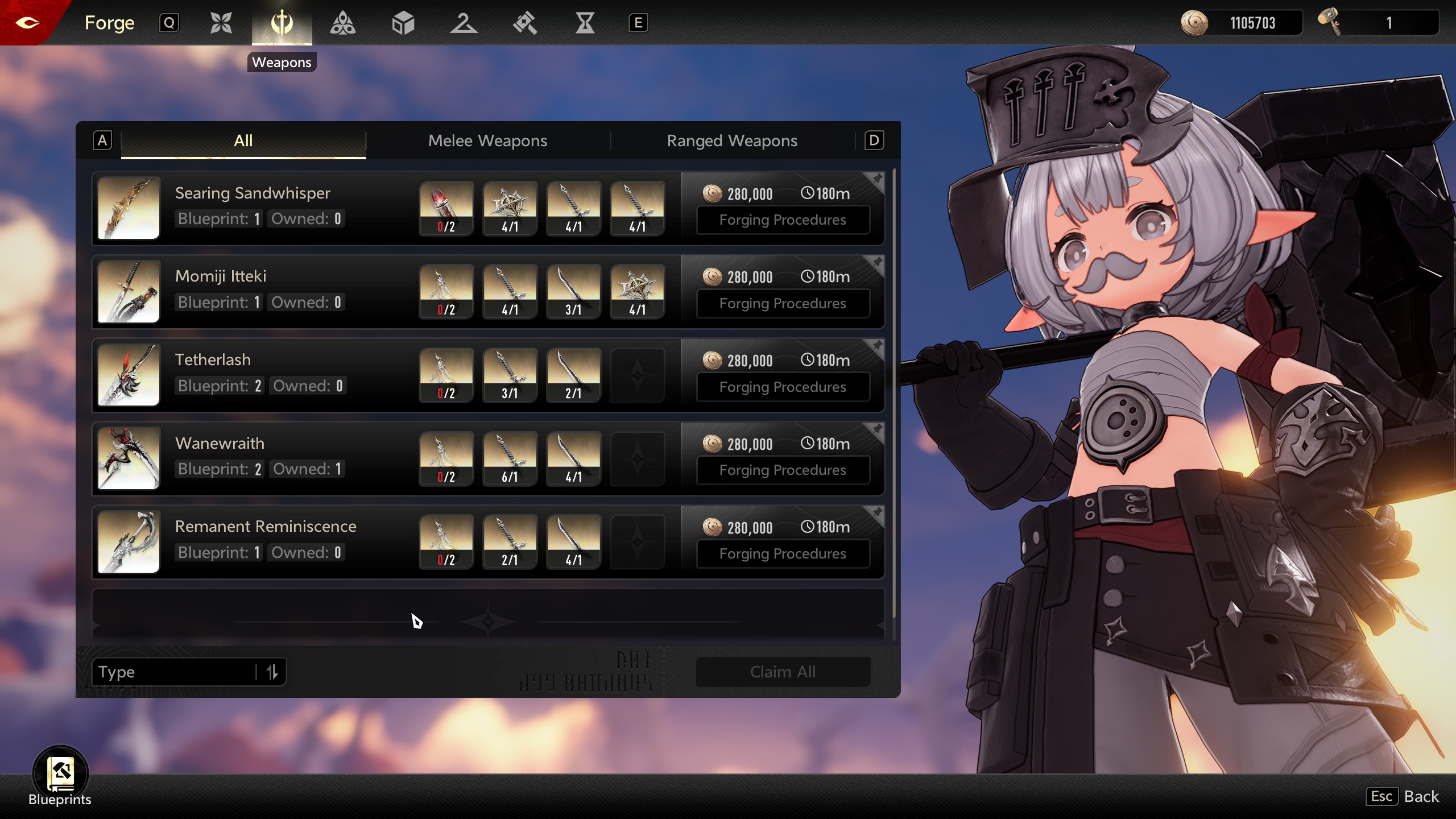
Task: Click the hammer-and-diamond crafting category icon
Action: point(524,23)
